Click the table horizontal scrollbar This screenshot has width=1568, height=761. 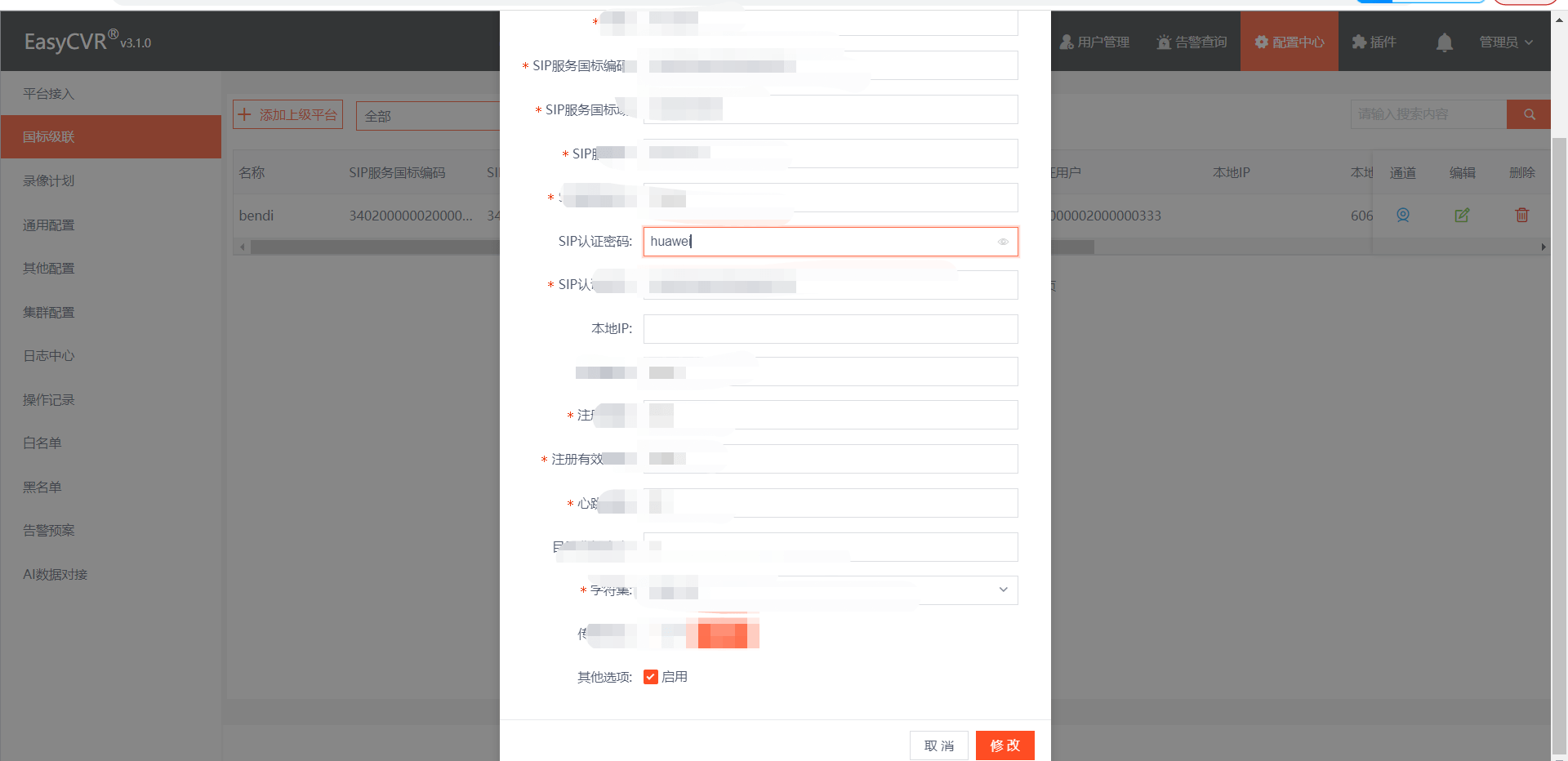376,247
